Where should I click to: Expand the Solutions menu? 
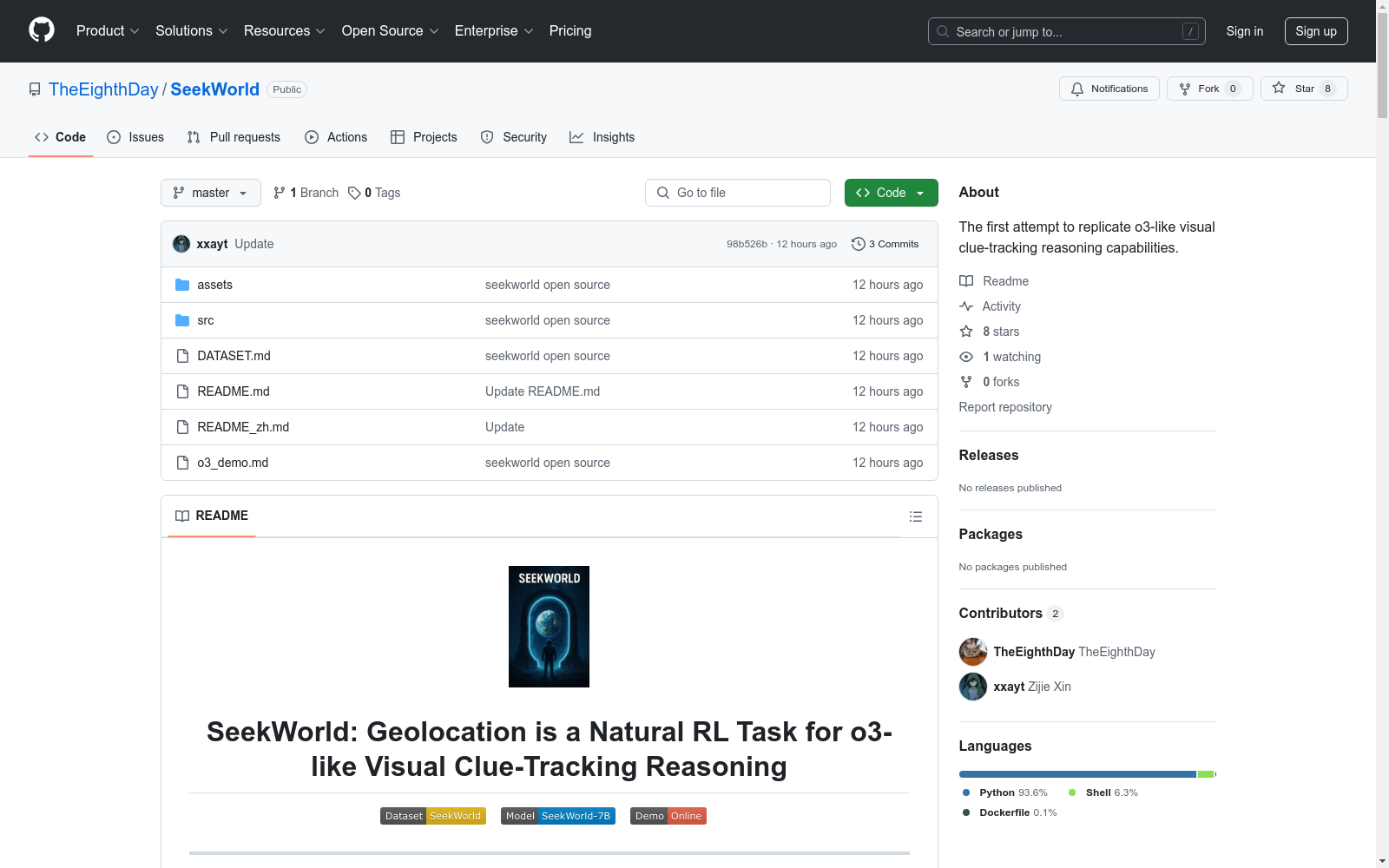[191, 31]
